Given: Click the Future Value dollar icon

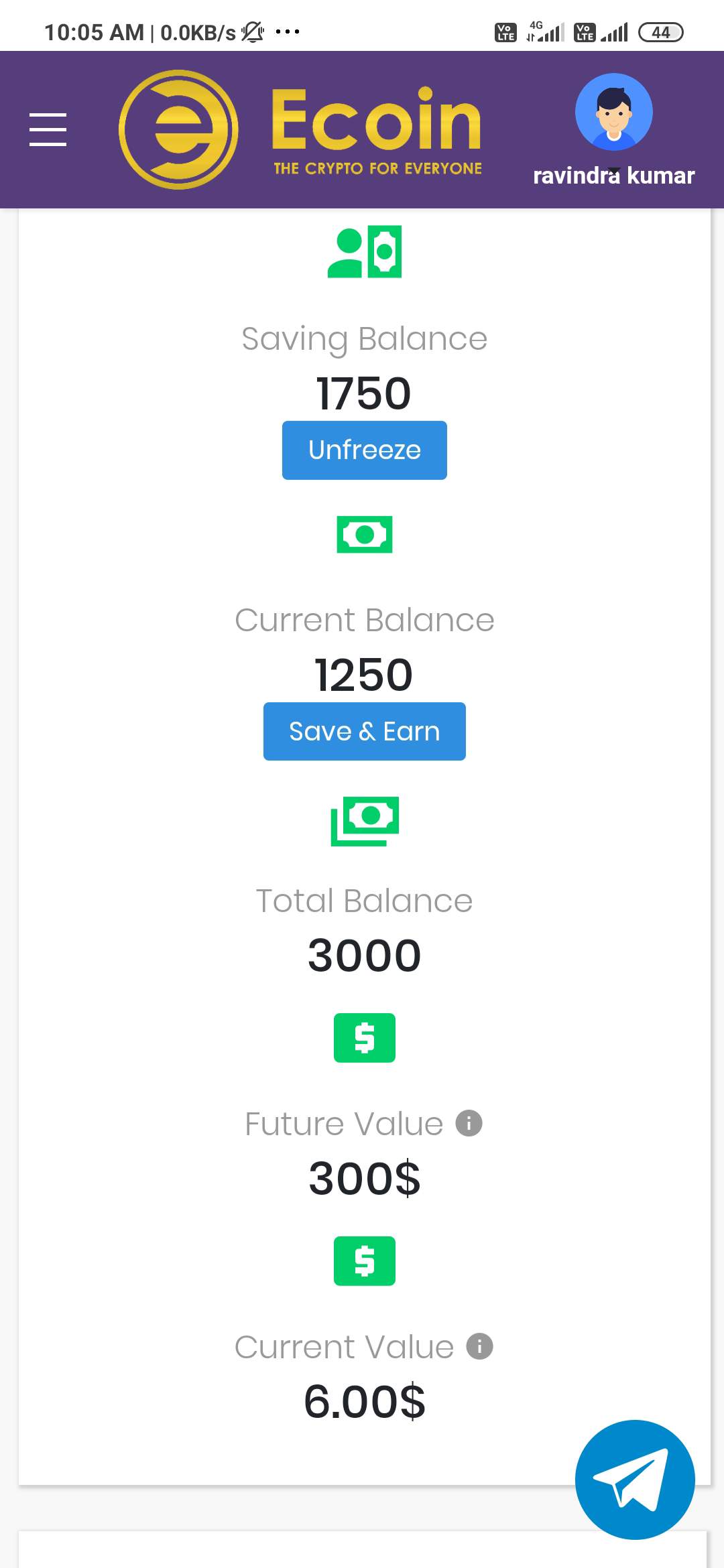Looking at the screenshot, I should [364, 1038].
